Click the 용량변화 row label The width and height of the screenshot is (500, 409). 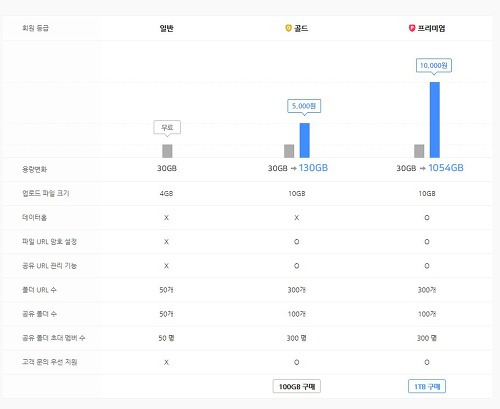pyautogui.click(x=34, y=169)
